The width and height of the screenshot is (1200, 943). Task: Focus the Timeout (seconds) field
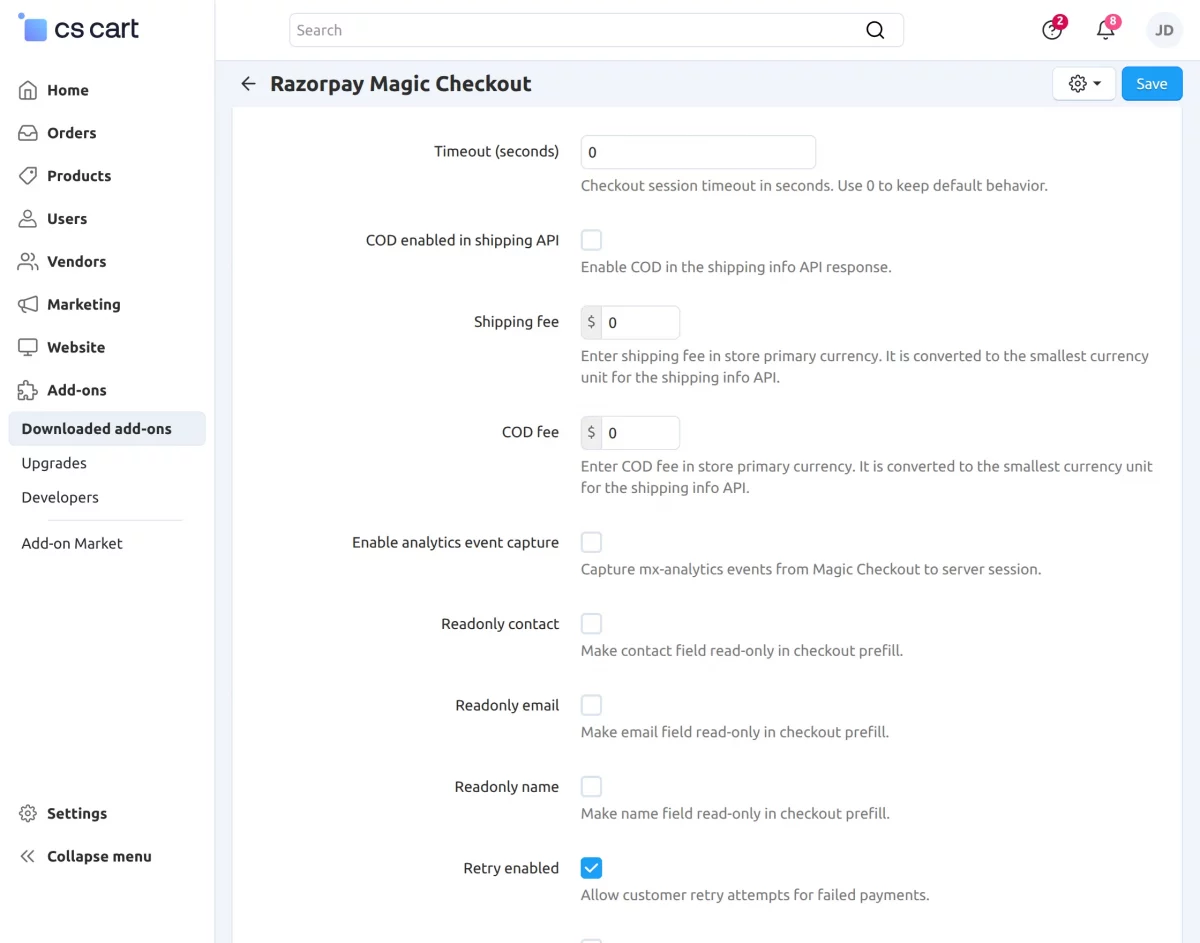(x=698, y=152)
